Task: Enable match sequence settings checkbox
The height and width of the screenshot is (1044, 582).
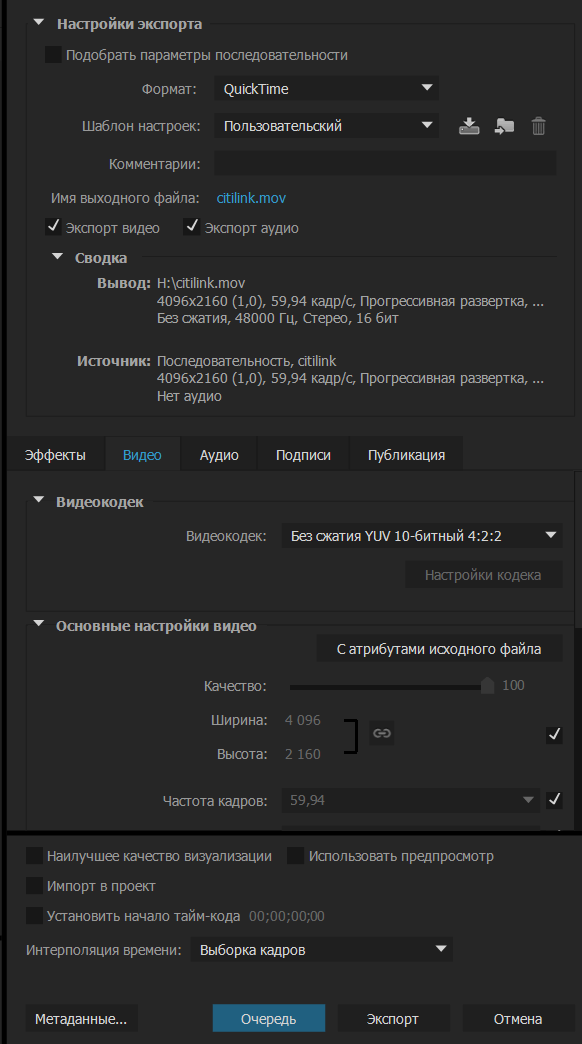Action: tap(53, 55)
